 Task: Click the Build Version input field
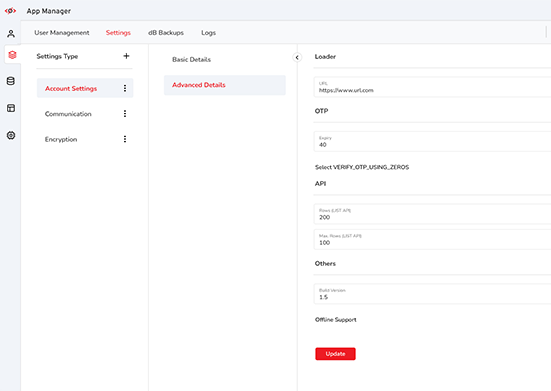(432, 294)
